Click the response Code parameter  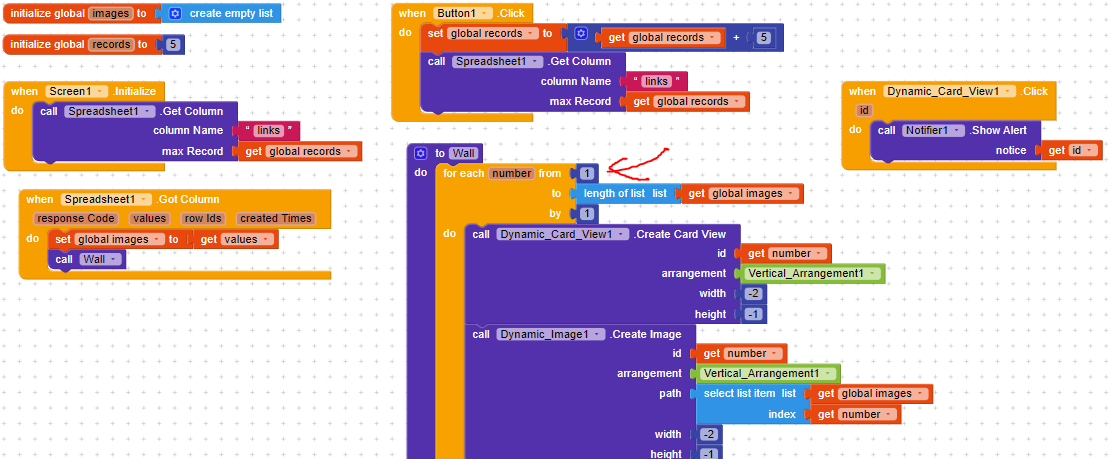(77, 219)
